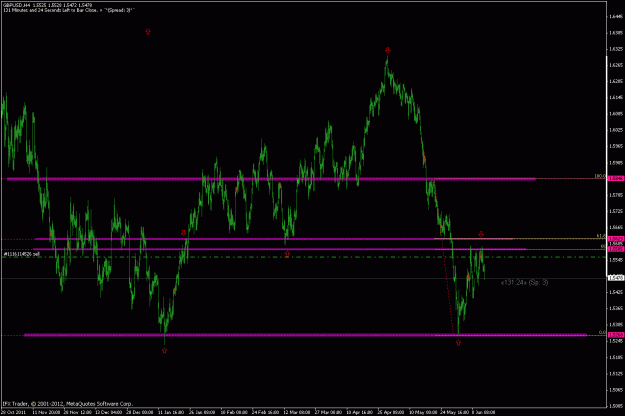Image resolution: width=625 pixels, height=416 pixels.
Task: Select the bottom magenta horizontal support line
Action: (305, 335)
